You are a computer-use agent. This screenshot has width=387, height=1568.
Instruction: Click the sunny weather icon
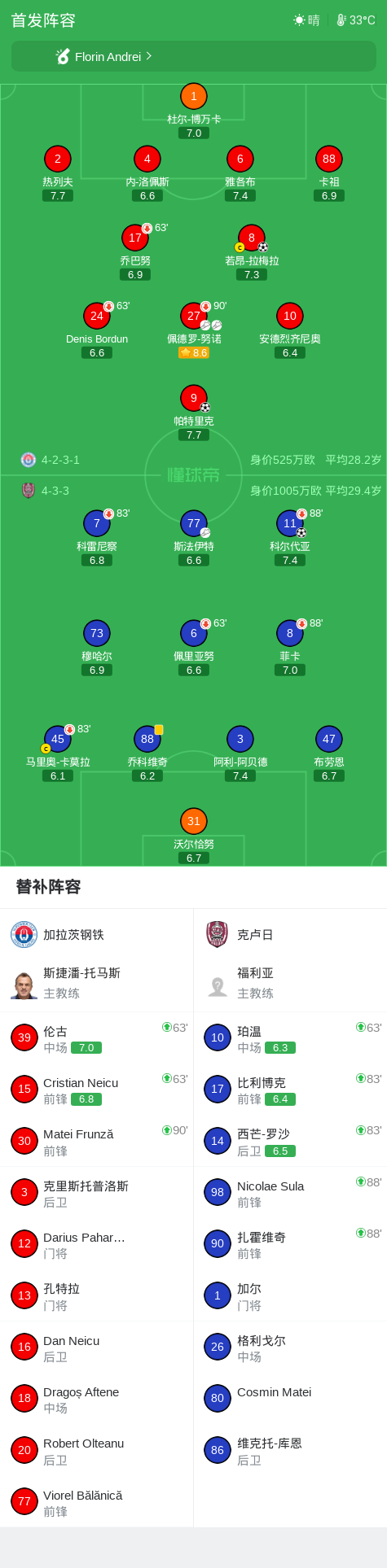[x=299, y=20]
